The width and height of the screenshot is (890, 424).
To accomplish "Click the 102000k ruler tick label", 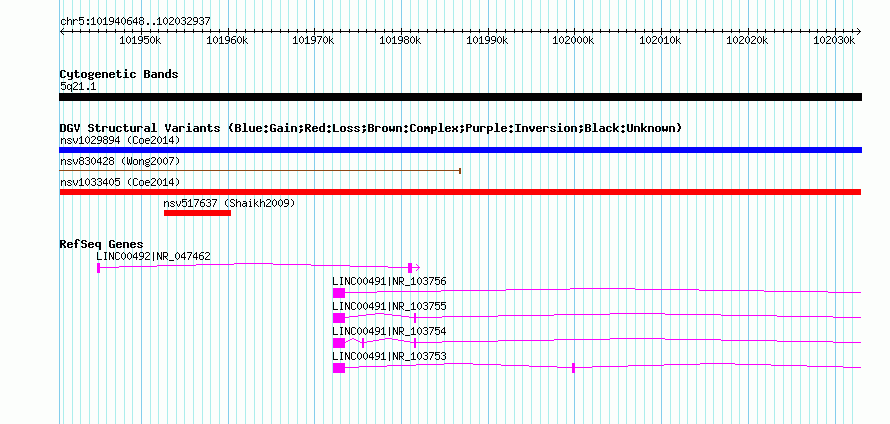I will [x=573, y=40].
